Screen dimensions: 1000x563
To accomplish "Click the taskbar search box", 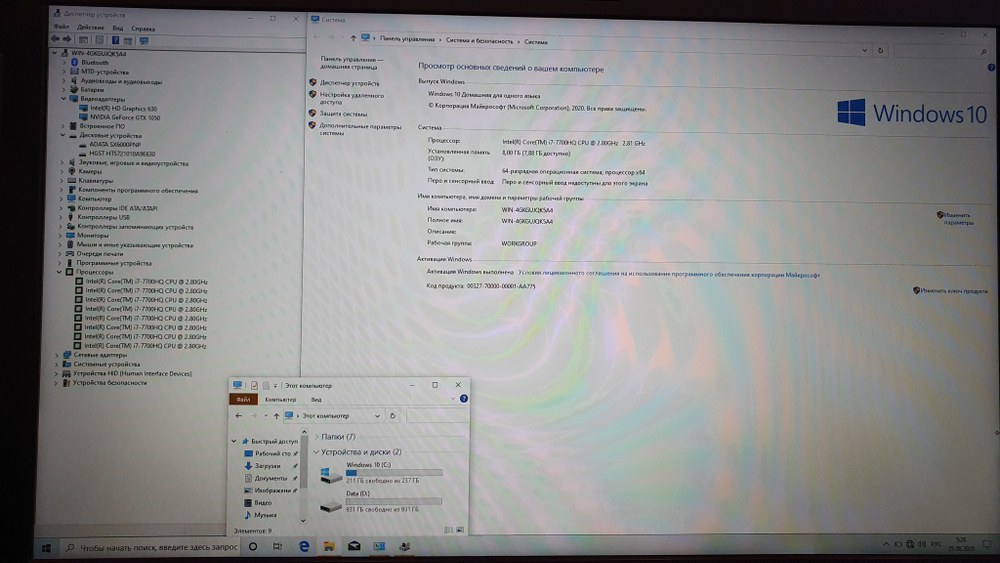I will (x=151, y=548).
